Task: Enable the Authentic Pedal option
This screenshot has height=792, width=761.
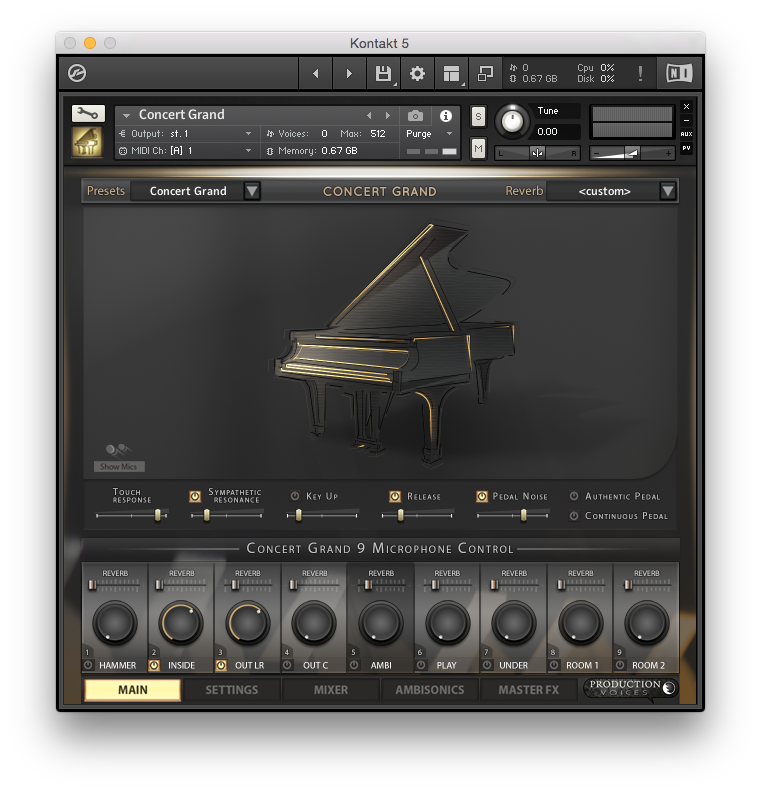Action: pos(574,496)
